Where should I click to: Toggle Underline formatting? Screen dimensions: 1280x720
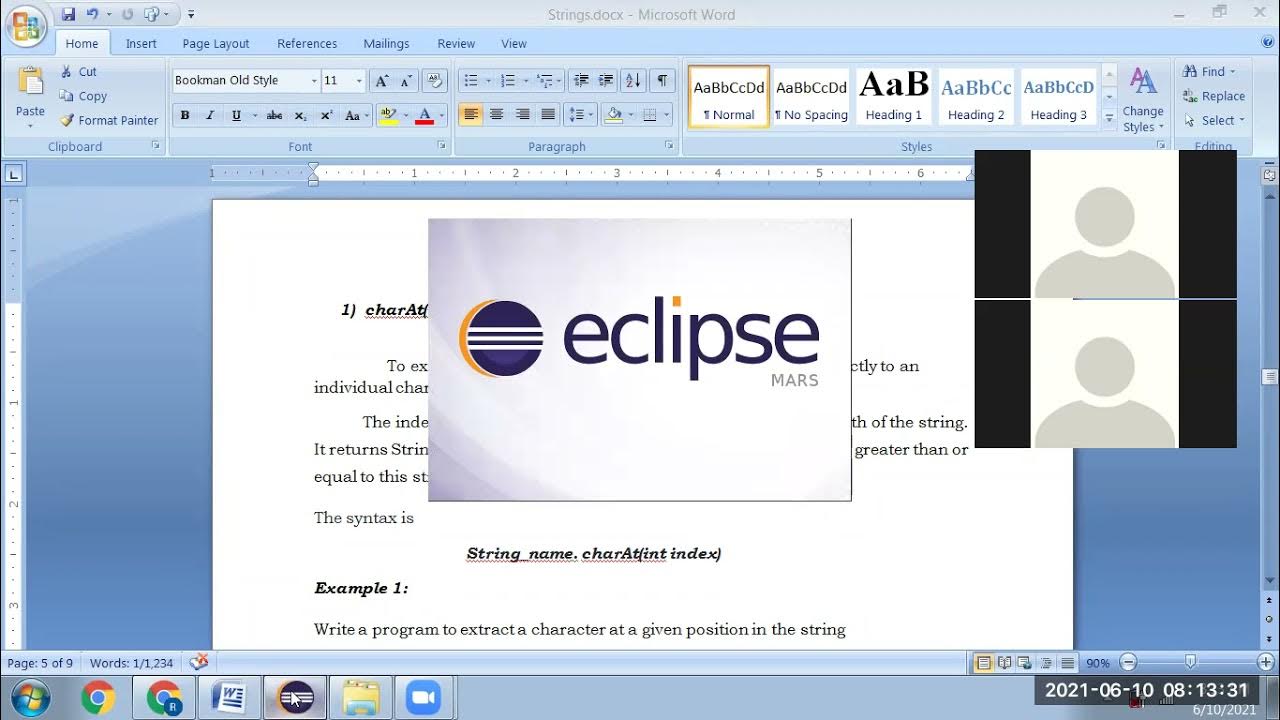236,115
